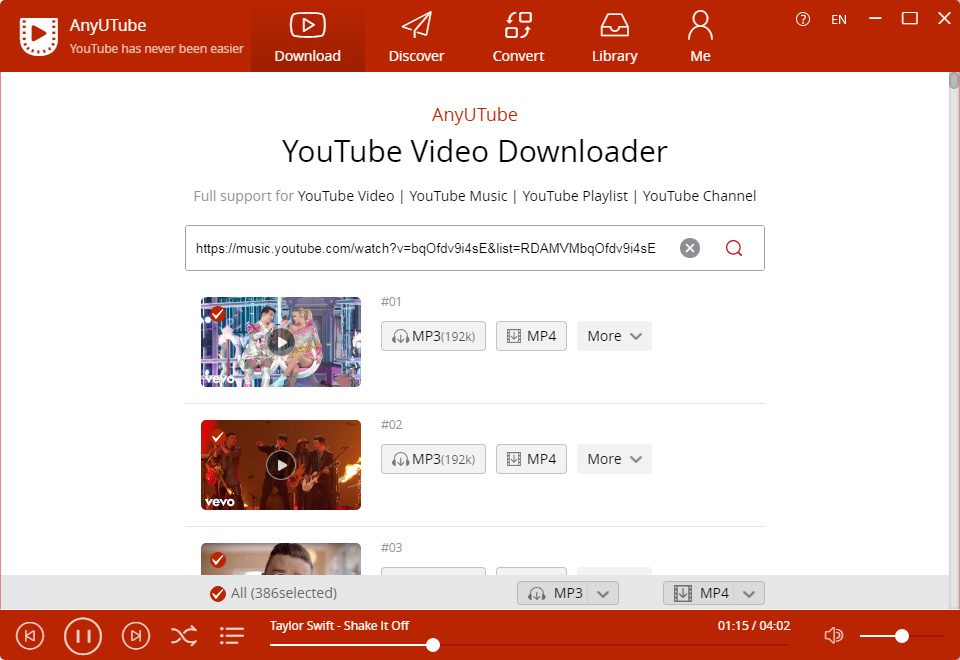960x660 pixels.
Task: Click the YouTube Video text
Action: point(346,196)
